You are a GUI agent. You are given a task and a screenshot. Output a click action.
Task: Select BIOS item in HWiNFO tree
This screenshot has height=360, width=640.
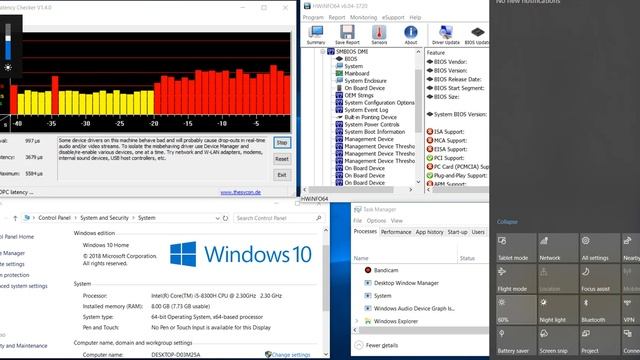click(x=350, y=59)
